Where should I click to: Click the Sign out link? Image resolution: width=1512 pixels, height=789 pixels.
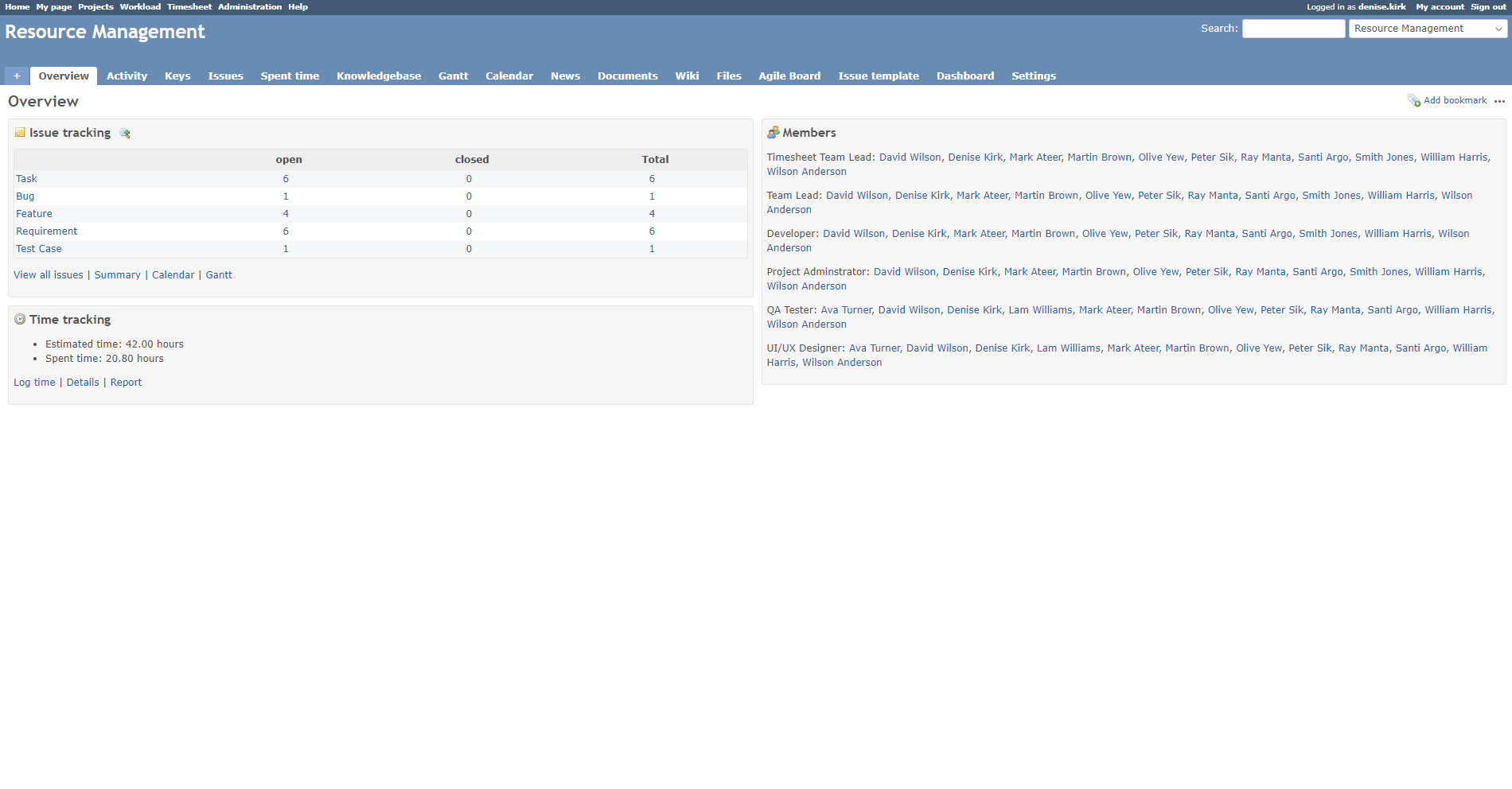pyautogui.click(x=1487, y=7)
